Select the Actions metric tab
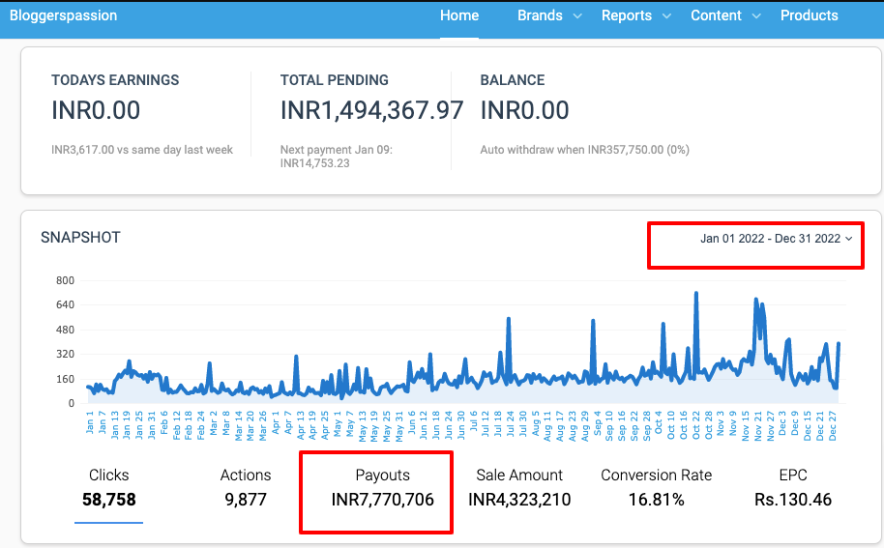Screen dimensions: 884x548 point(245,488)
